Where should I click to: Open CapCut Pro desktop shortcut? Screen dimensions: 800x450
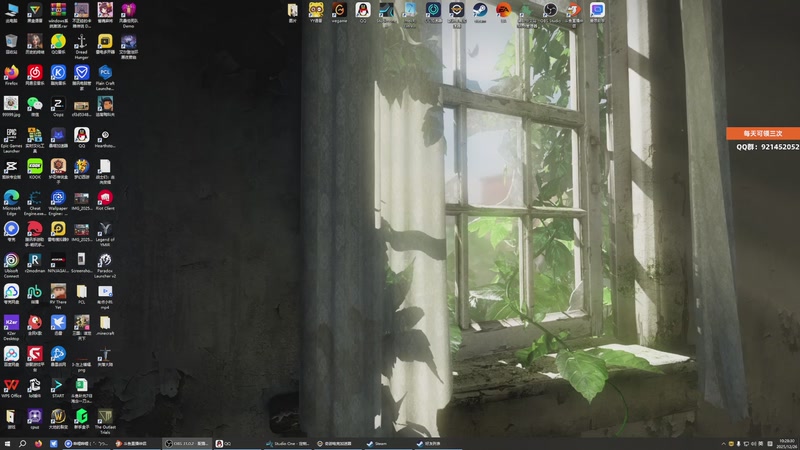point(11,169)
